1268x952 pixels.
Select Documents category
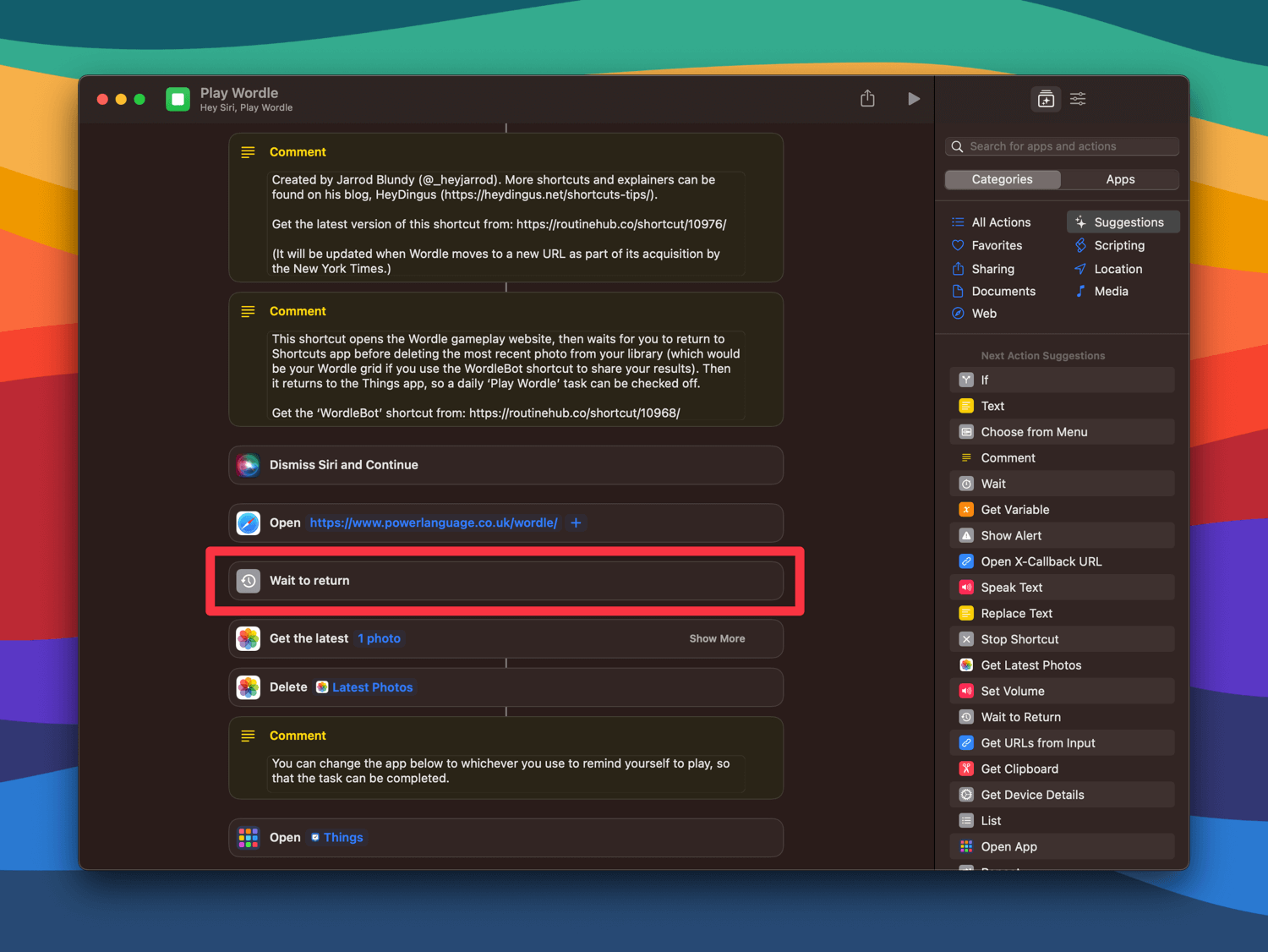[x=1003, y=291]
